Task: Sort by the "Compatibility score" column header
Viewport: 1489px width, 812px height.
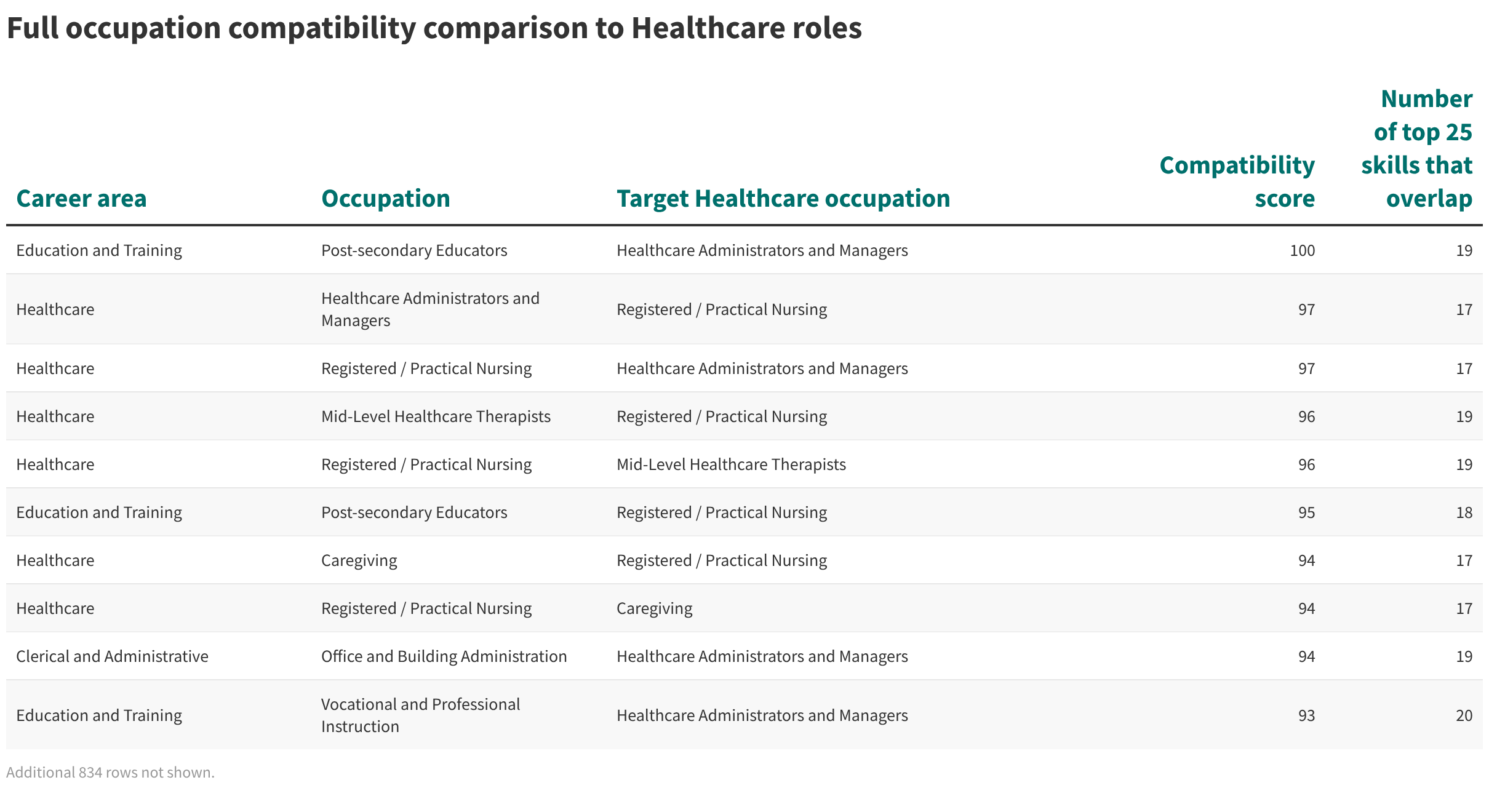Action: 1237,182
